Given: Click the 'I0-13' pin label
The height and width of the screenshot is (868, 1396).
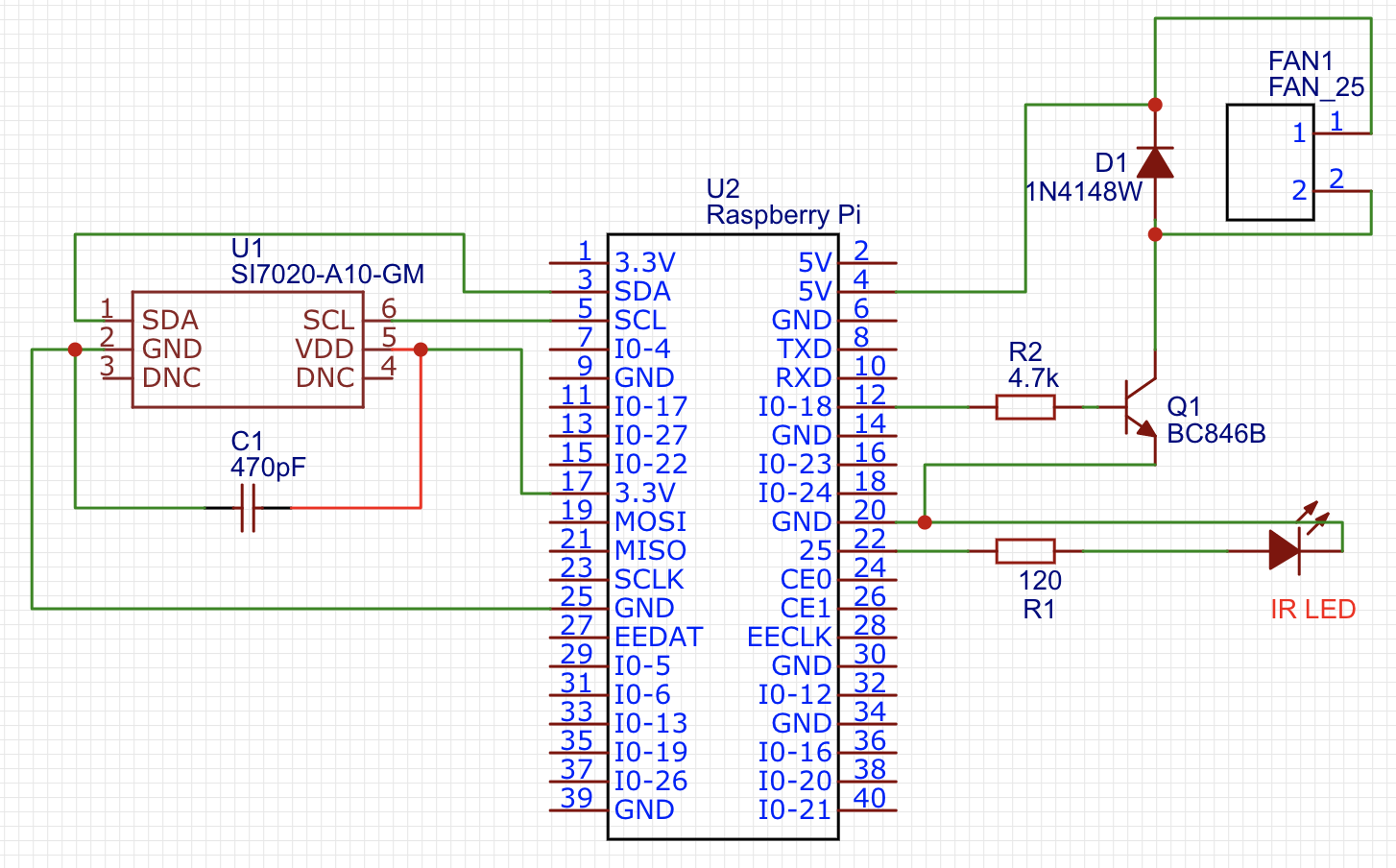Looking at the screenshot, I should (x=651, y=724).
